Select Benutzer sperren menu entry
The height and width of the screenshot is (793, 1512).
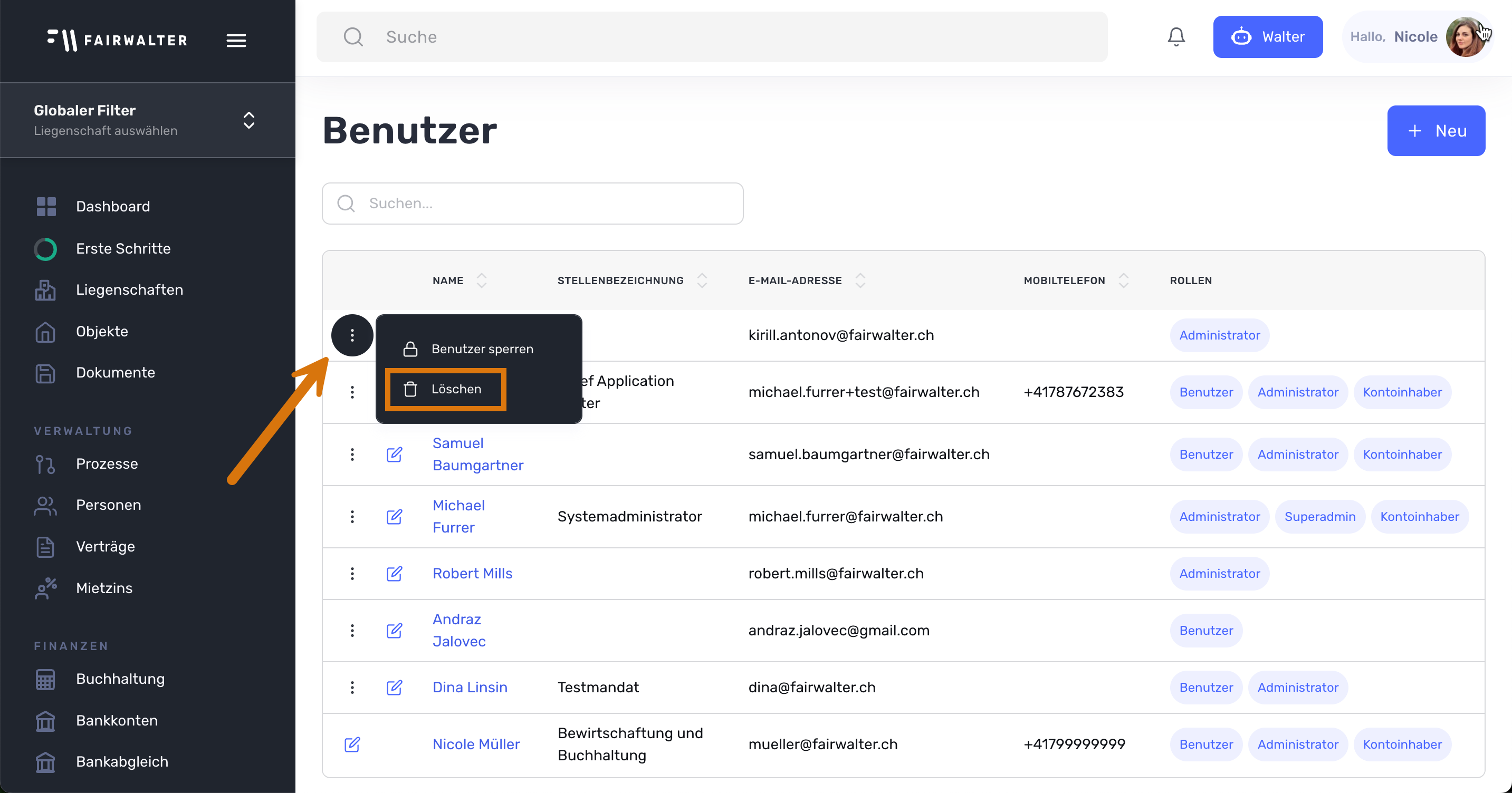(468, 350)
